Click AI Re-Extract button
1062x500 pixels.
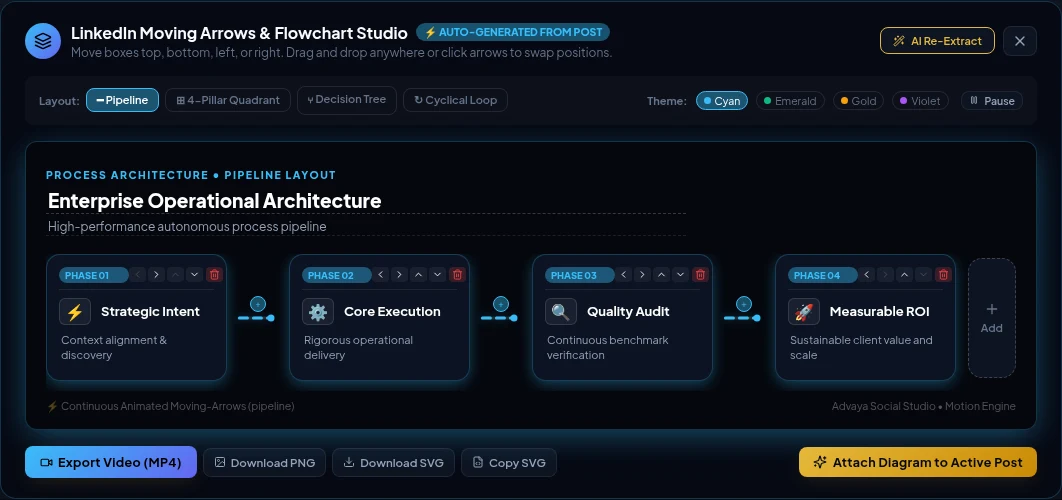pyautogui.click(x=937, y=41)
